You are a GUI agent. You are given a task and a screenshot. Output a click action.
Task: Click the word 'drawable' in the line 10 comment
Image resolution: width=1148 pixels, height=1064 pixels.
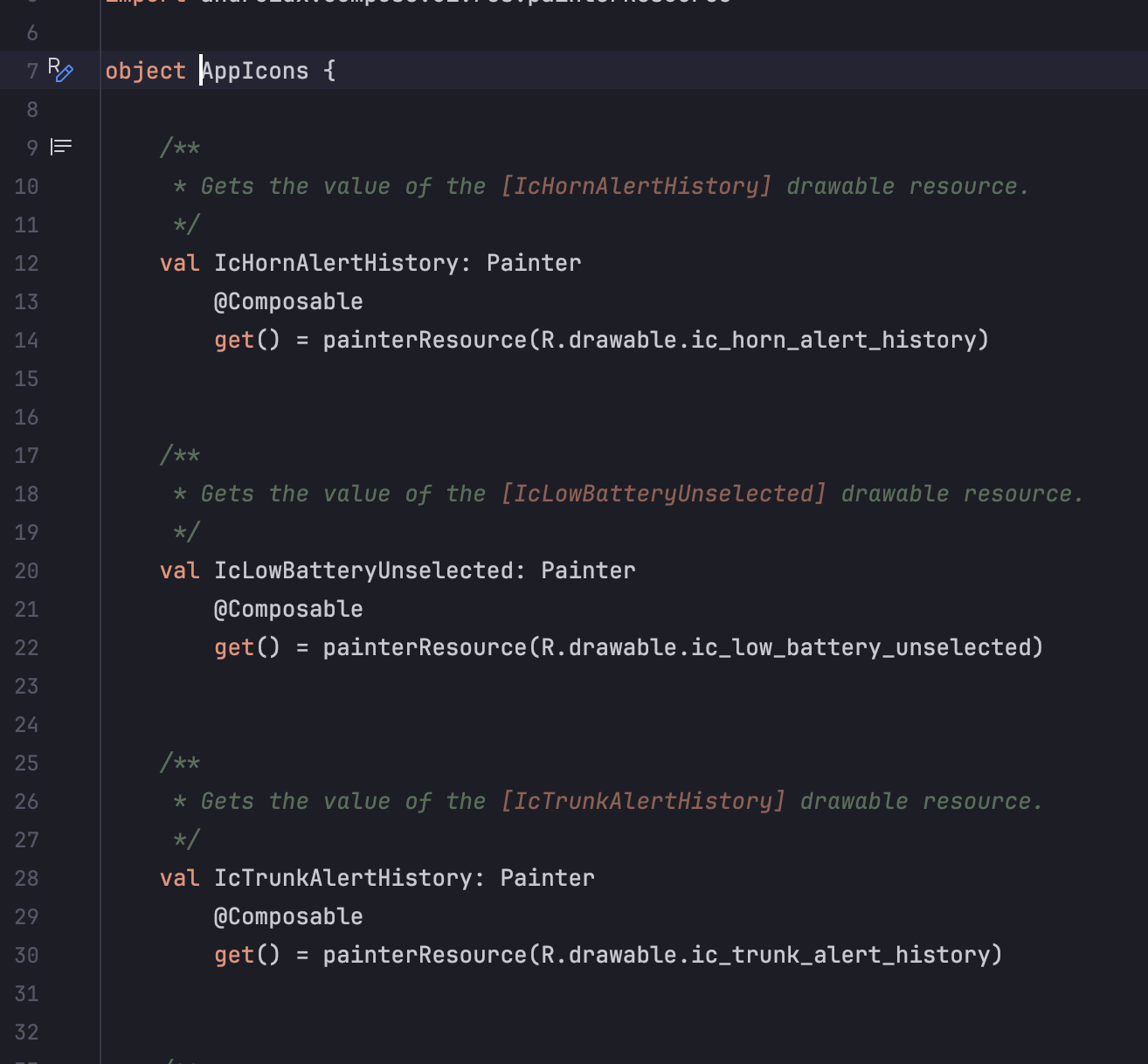point(840,186)
